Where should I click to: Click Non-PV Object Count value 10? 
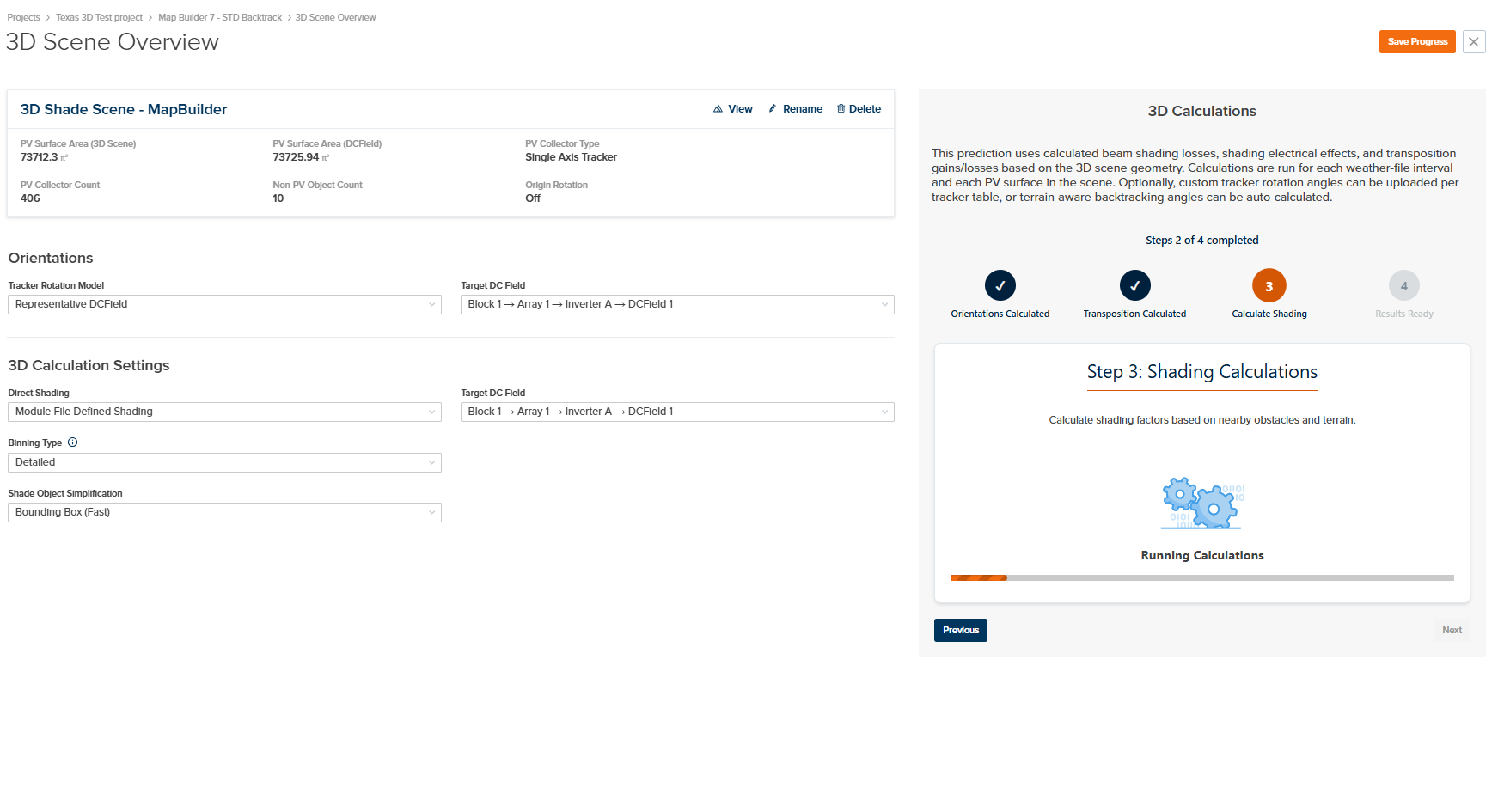pos(278,198)
